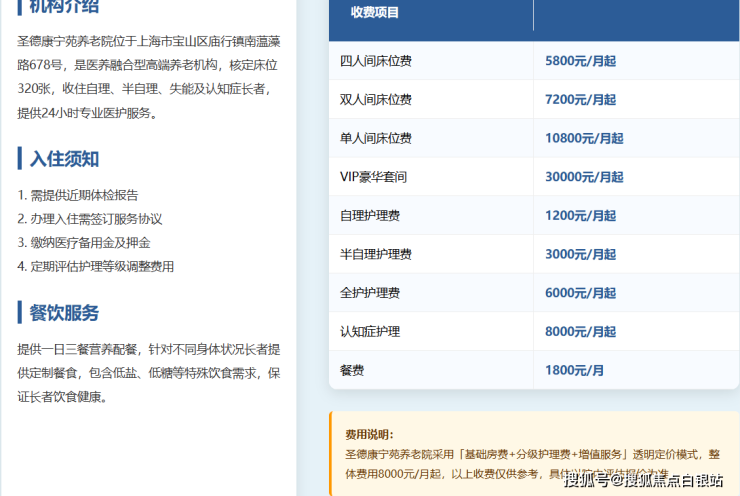Click the 费用说明 note heading

pos(370,435)
